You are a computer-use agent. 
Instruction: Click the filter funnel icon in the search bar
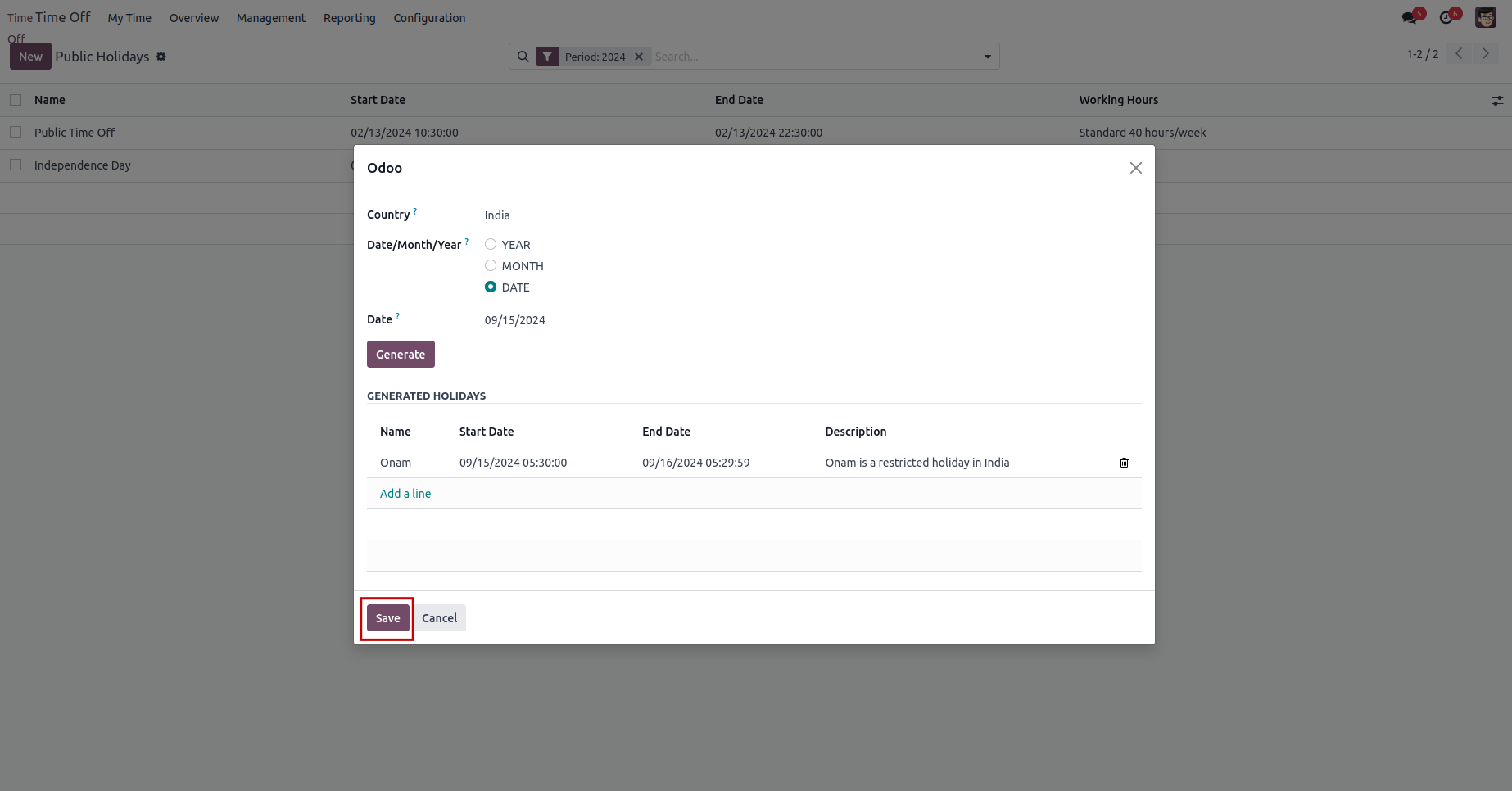click(547, 56)
